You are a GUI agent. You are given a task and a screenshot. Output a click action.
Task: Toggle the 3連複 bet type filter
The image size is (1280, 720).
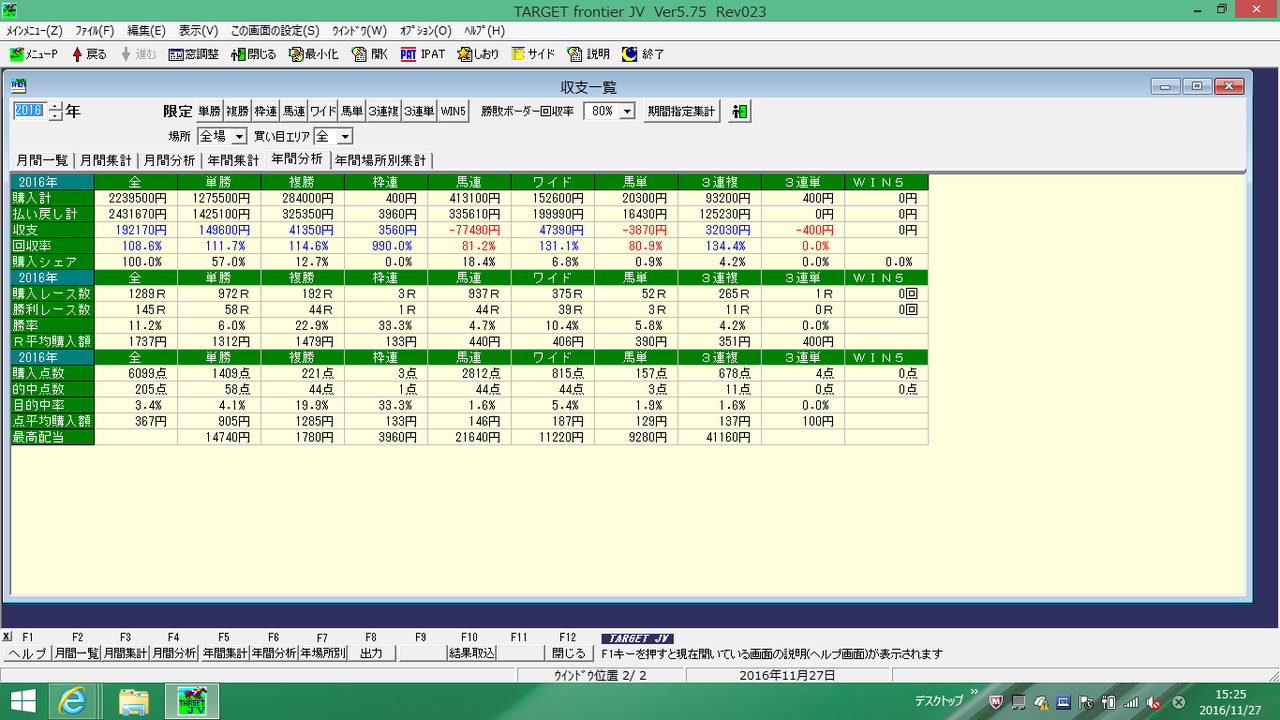tap(383, 112)
